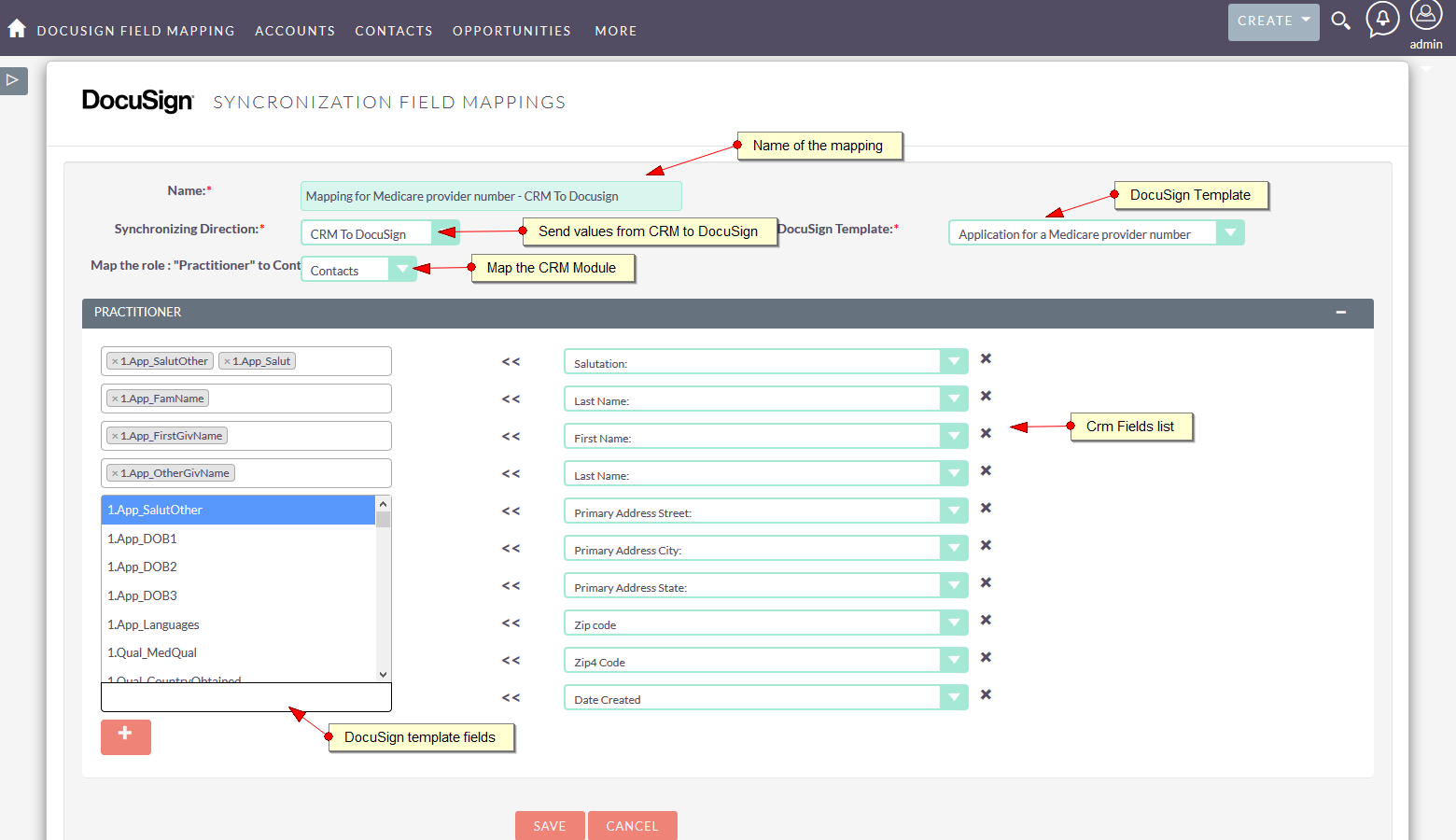Viewport: 1456px width, 840px height.
Task: Open the Contacts module dropdown
Action: point(358,269)
